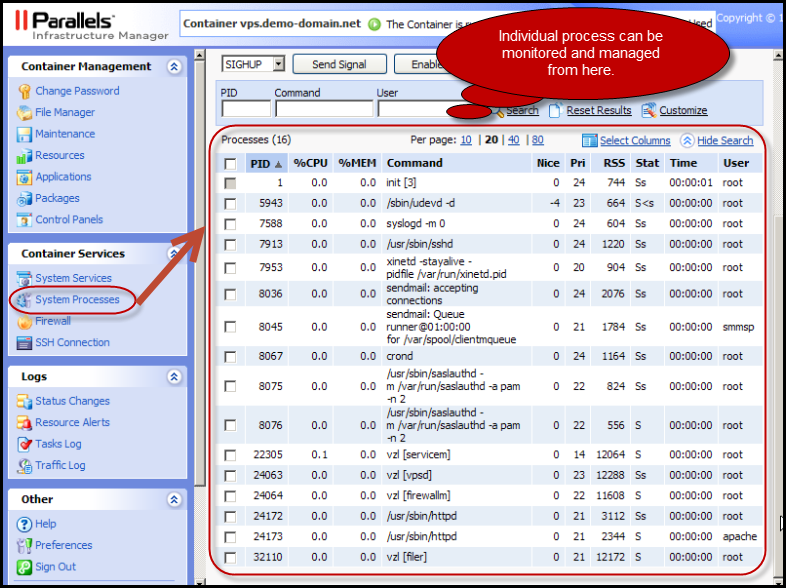786x588 pixels.
Task: Tick the select-all checkbox in table header
Action: click(x=230, y=164)
